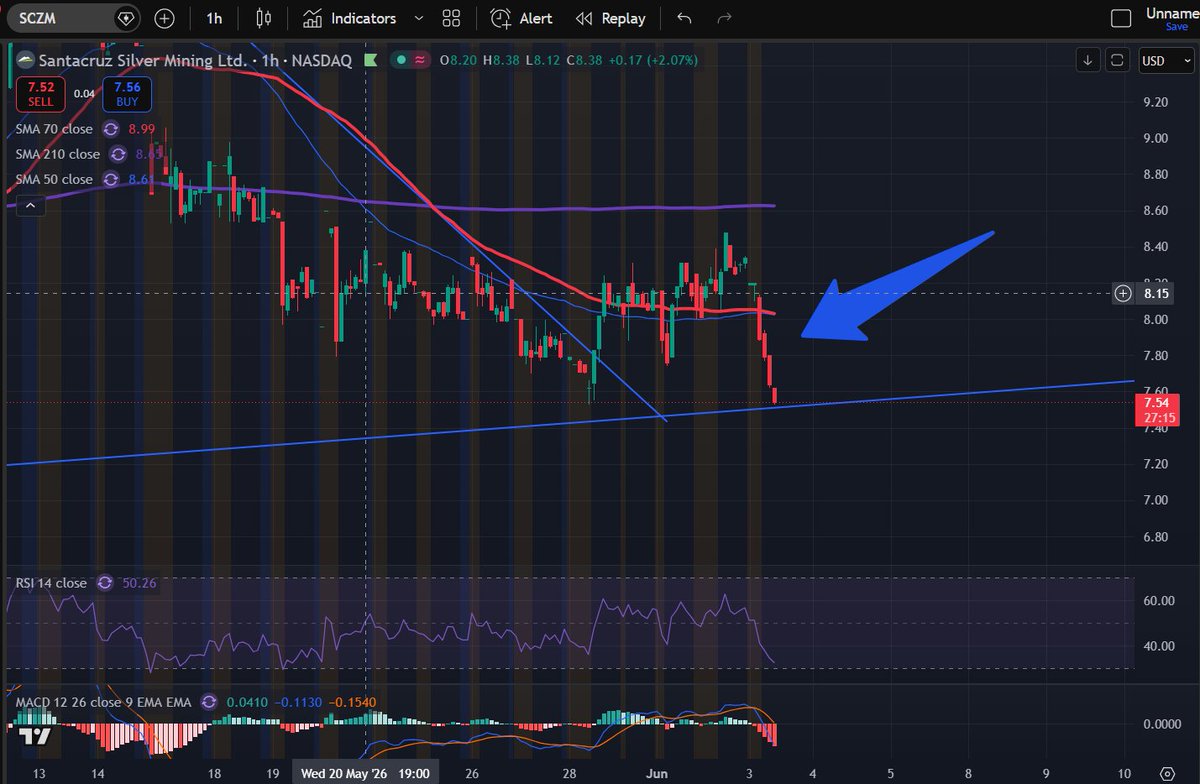This screenshot has width=1200, height=784.
Task: Click the down-arrow button above the price scale
Action: coord(1089,60)
